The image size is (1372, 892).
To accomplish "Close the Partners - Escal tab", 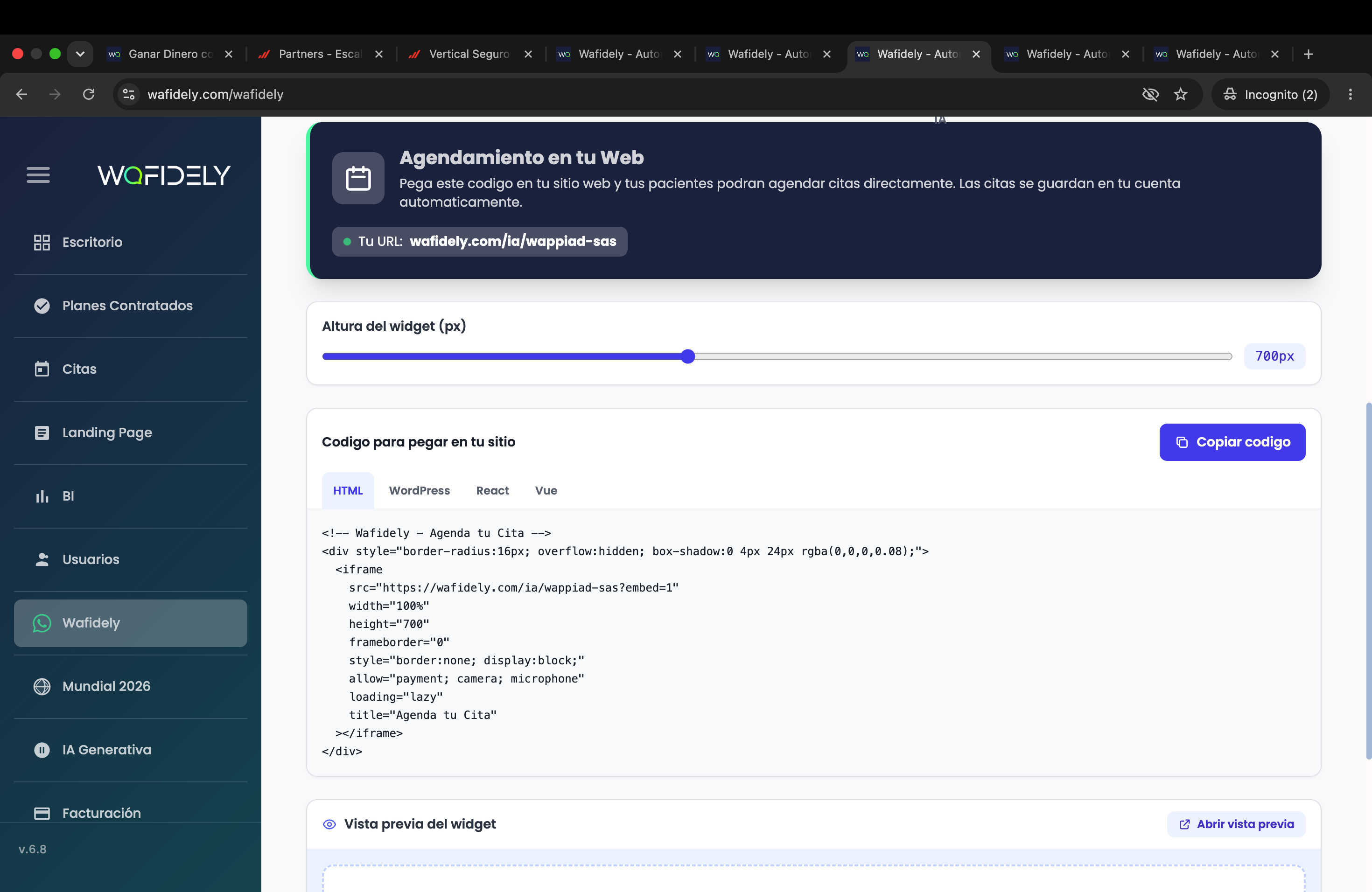I will pyautogui.click(x=379, y=54).
